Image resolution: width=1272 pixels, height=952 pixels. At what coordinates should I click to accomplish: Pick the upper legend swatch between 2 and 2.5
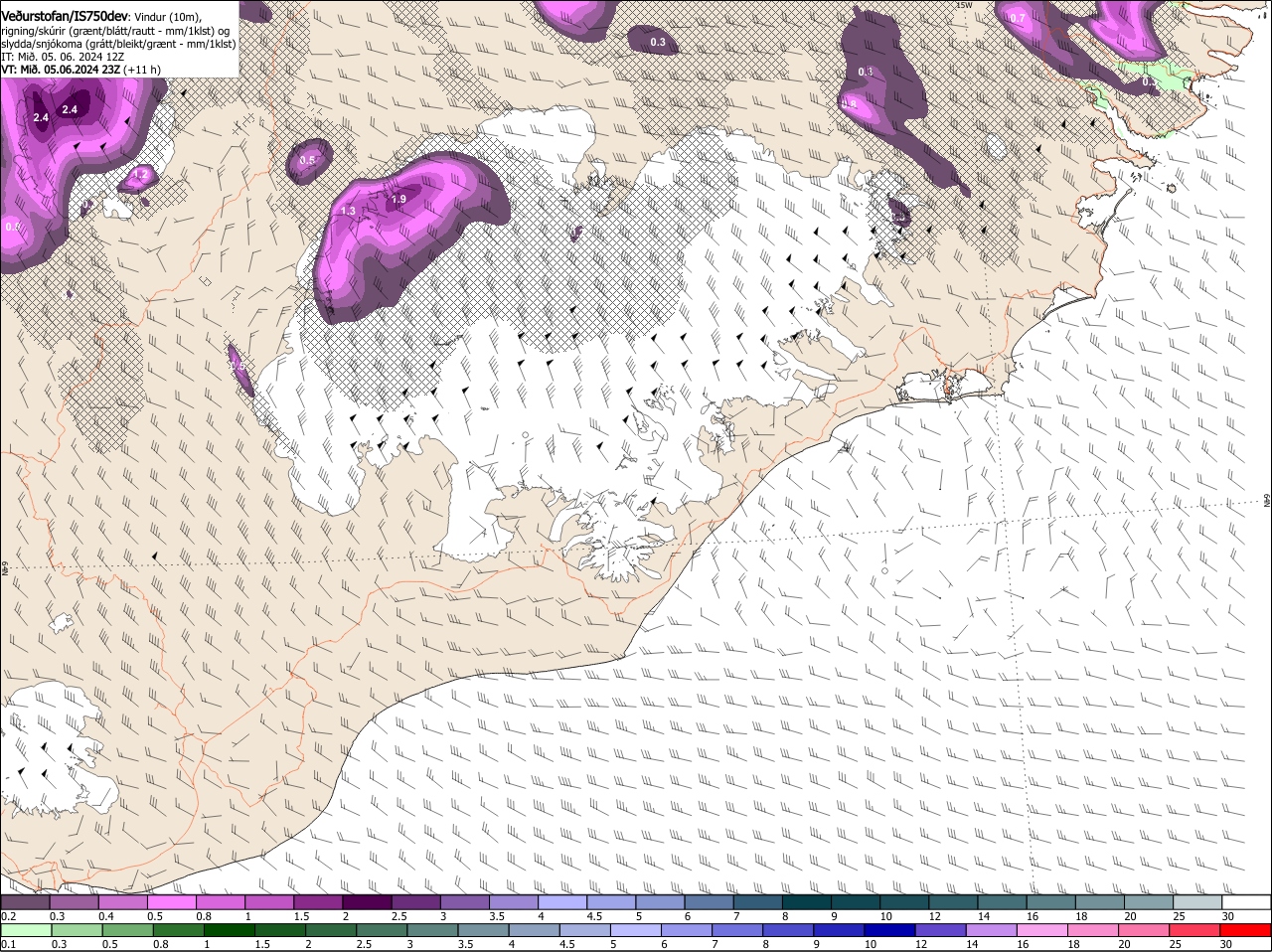coord(366,902)
